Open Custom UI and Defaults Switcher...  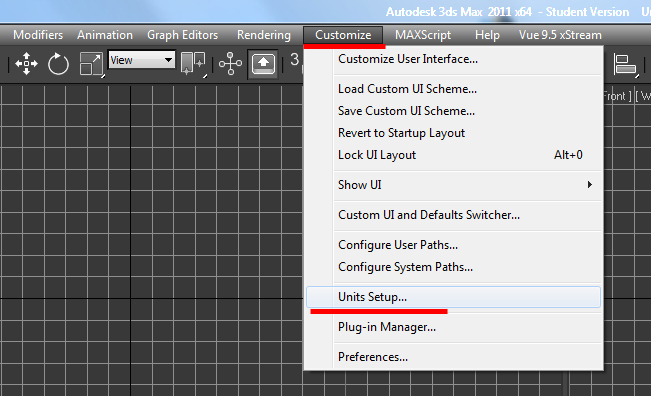453,215
